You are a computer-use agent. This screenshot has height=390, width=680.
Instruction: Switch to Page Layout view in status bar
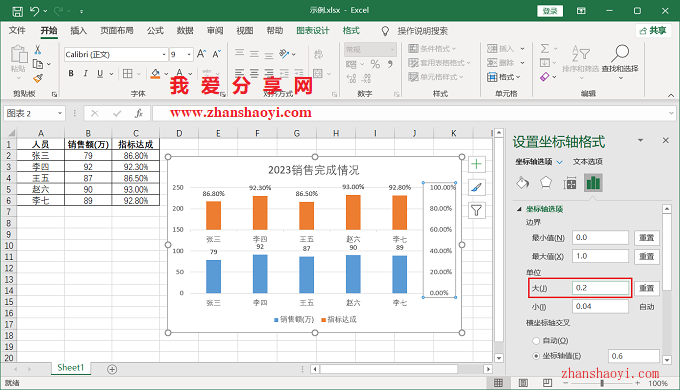pos(523,383)
